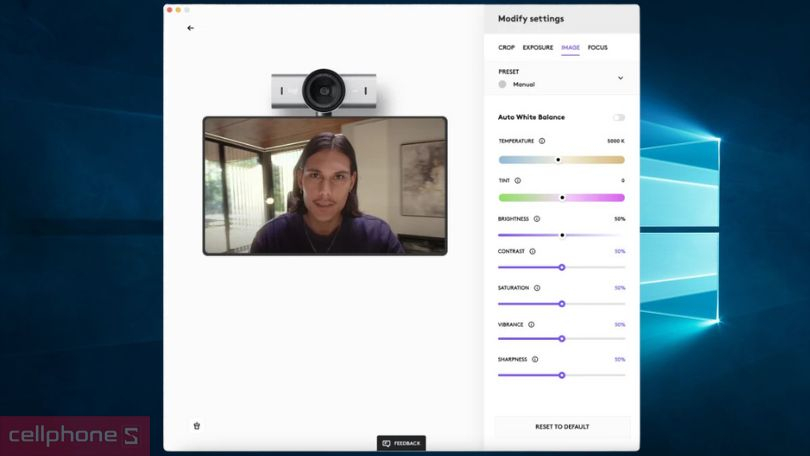
Task: Toggle Auto White Balance switch
Action: (x=618, y=118)
